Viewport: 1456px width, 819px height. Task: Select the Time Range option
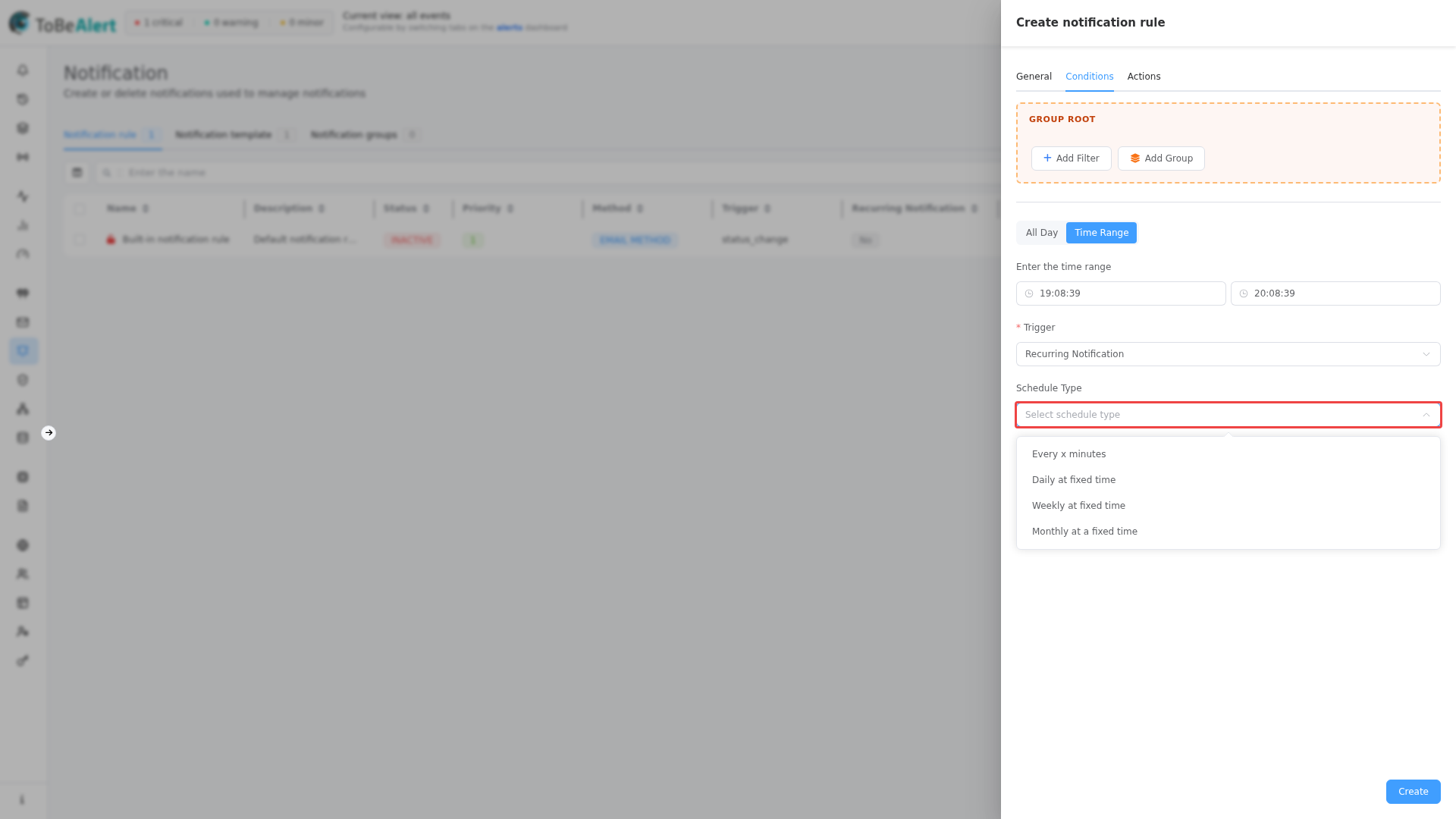(1101, 233)
